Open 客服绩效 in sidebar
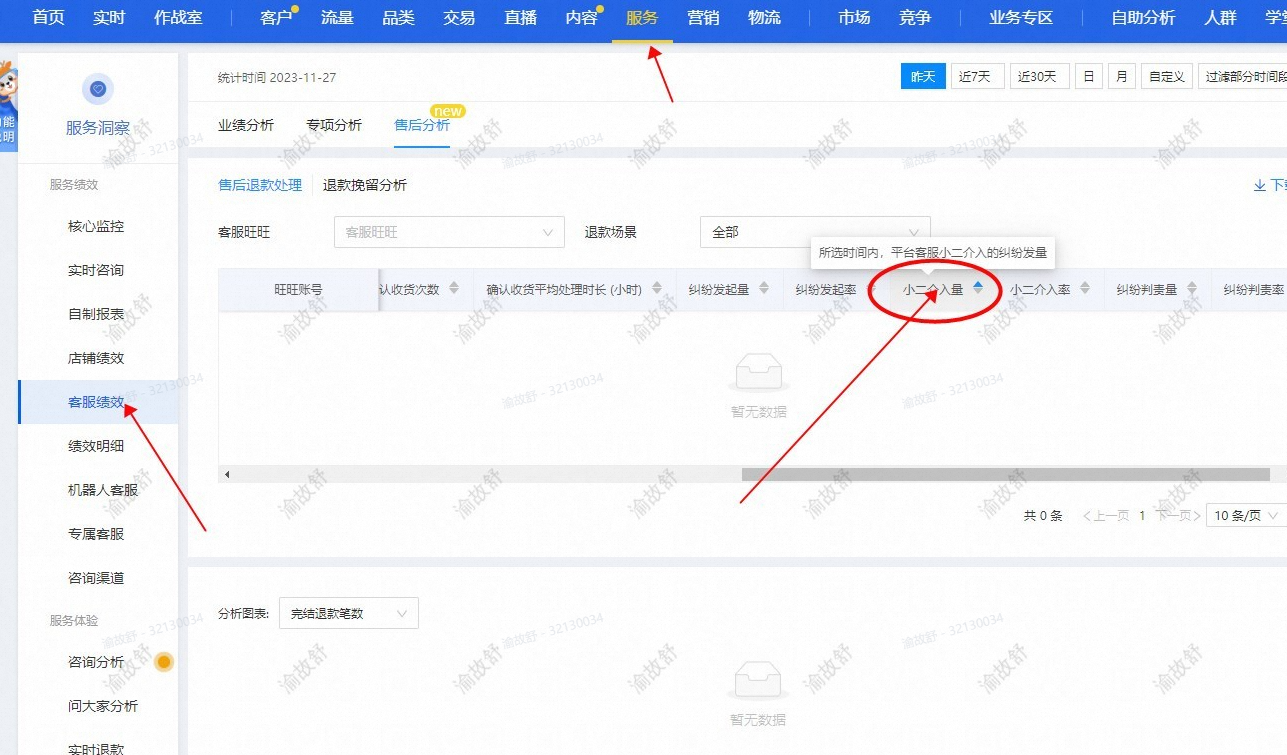Screen dimensions: 1287x755 (x=96, y=403)
